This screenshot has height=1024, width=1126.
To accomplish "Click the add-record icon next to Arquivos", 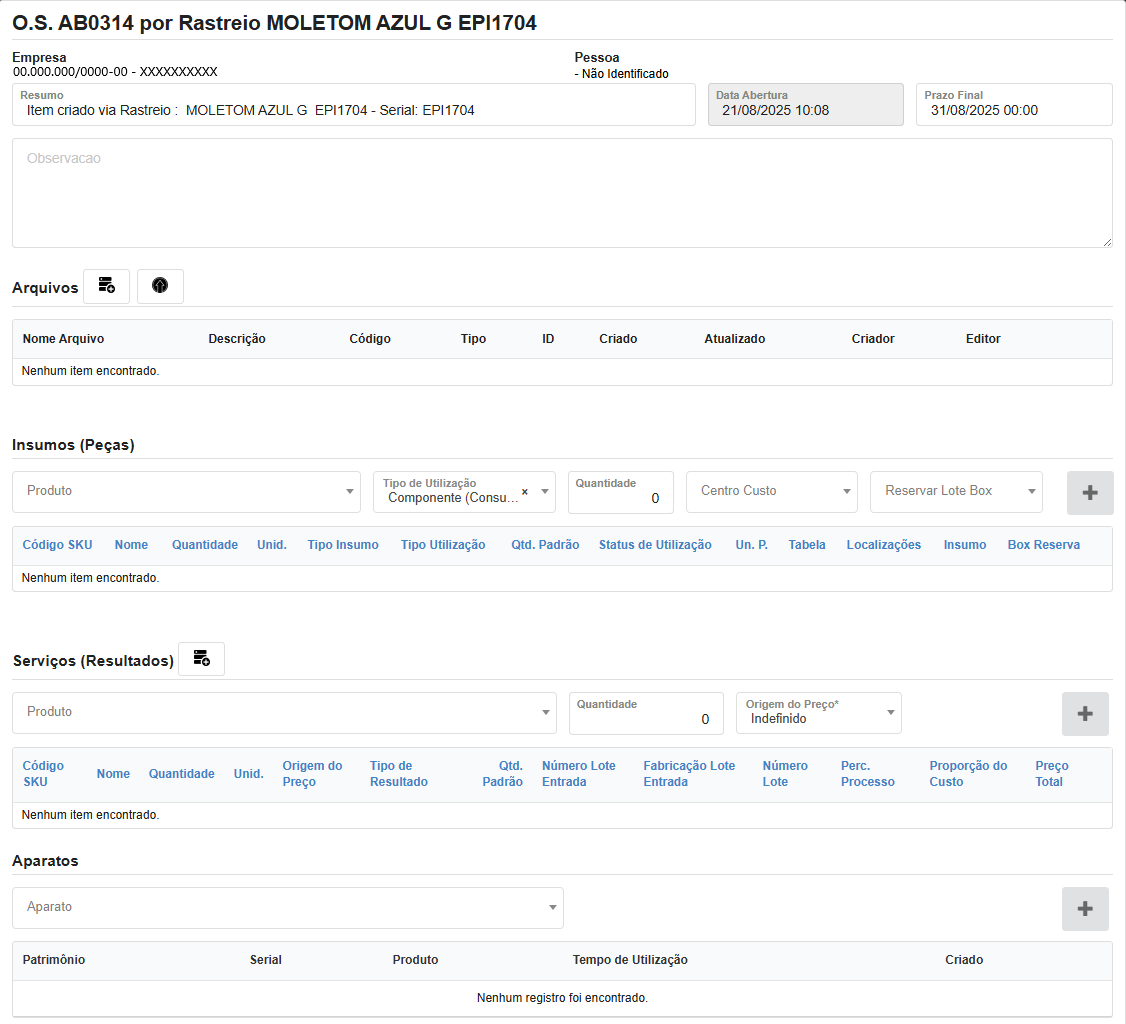I will [x=106, y=286].
